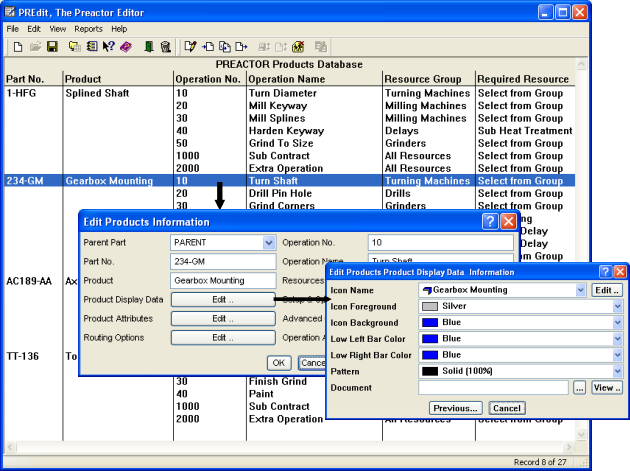Click the greyed document sort icon
Screen dimensions: 630x471
click(x=281, y=47)
